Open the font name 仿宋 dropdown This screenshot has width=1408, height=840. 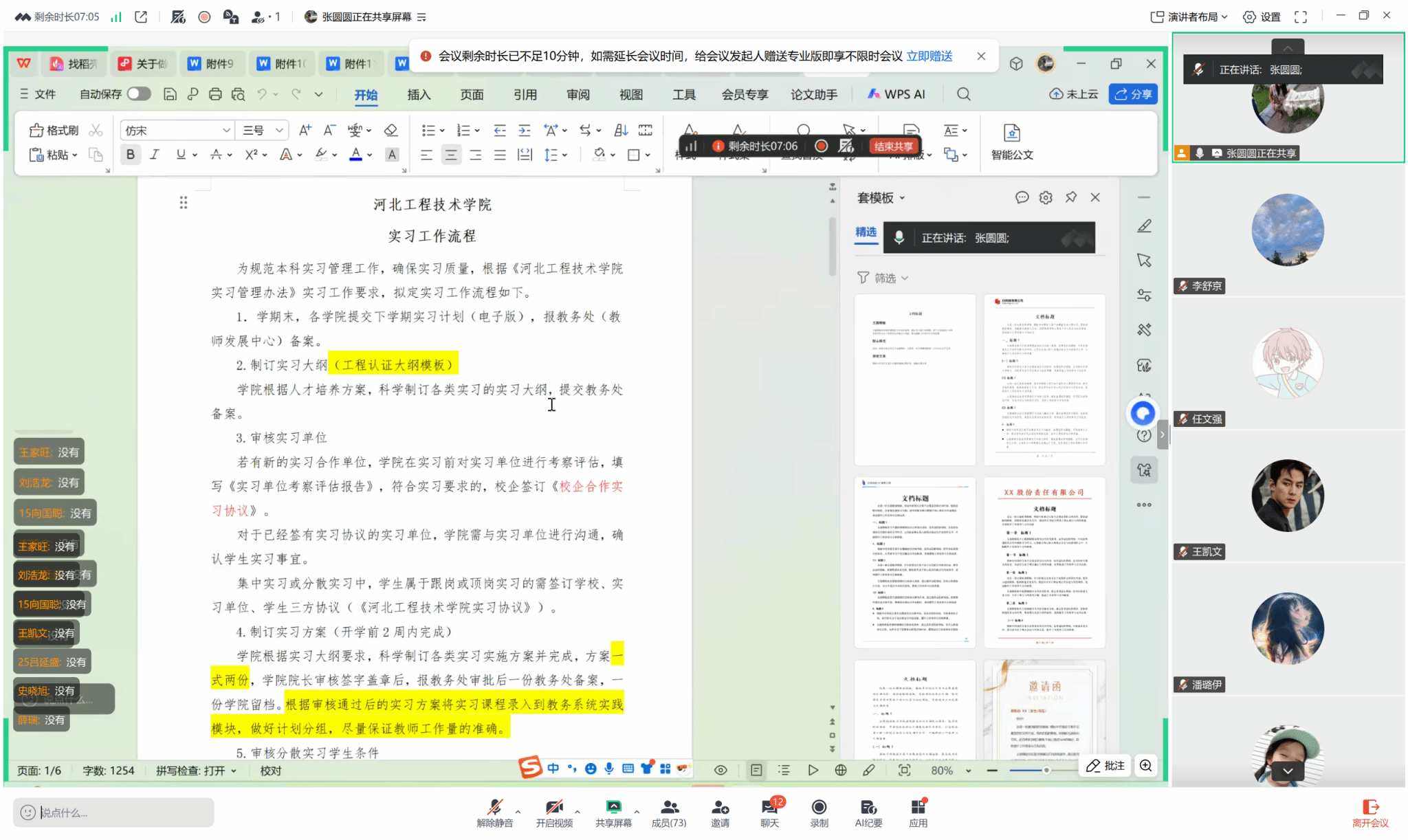pyautogui.click(x=226, y=130)
